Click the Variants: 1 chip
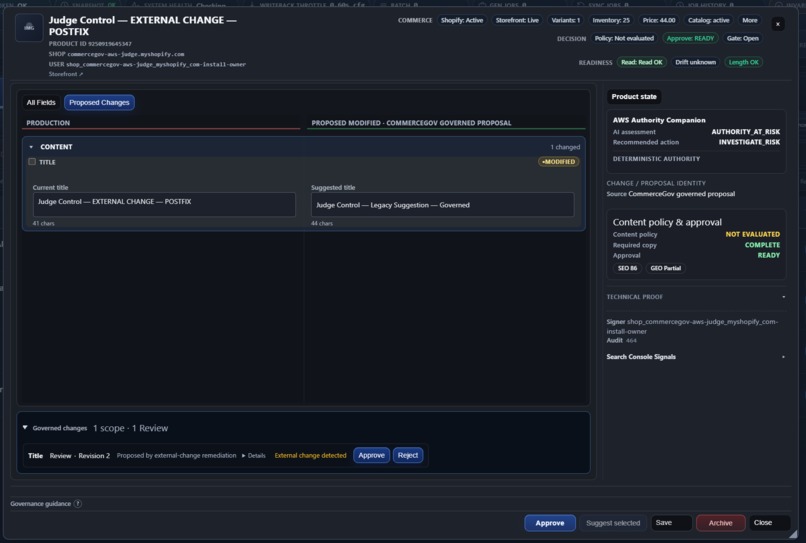 [x=565, y=21]
